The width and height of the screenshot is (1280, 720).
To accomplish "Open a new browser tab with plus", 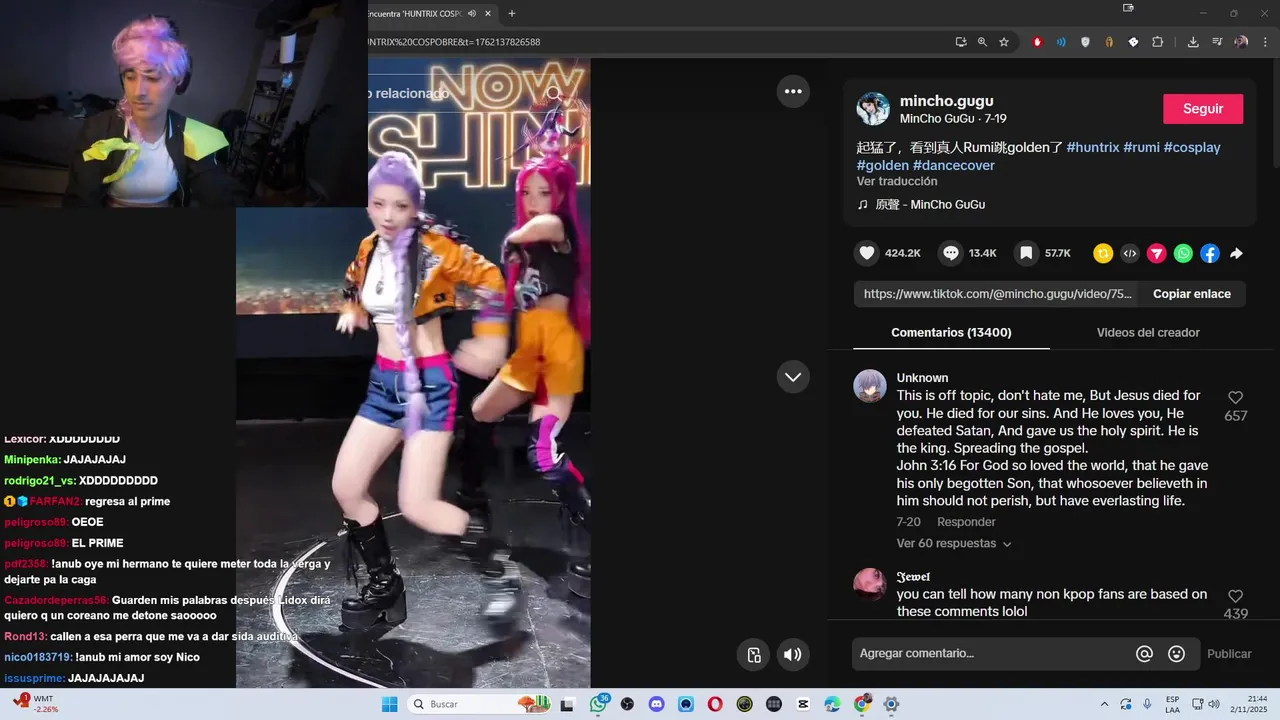I will click(x=512, y=13).
